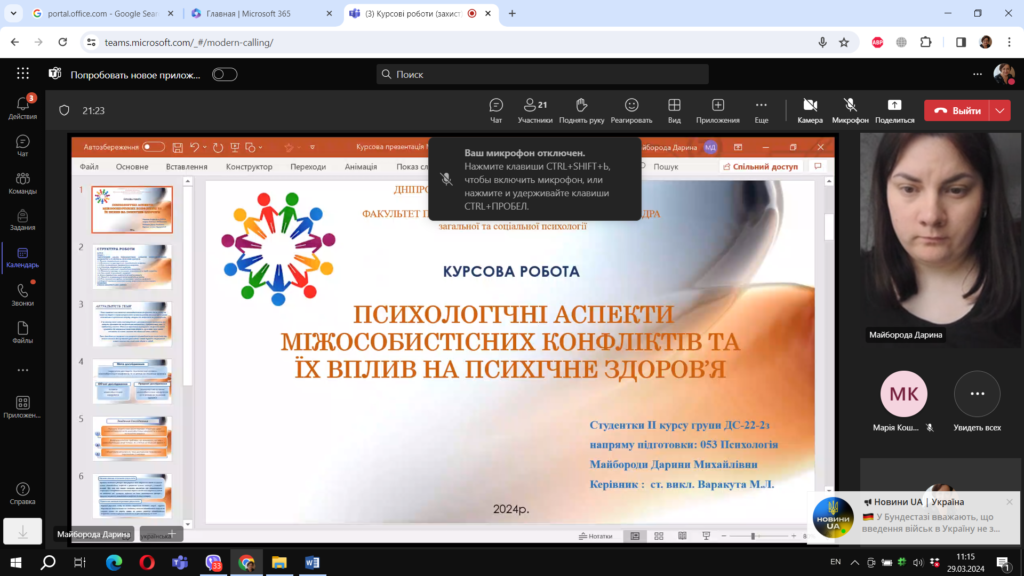The height and width of the screenshot is (576, 1024).
Task: Open Activity feed in Teams sidebar
Action: [22, 108]
